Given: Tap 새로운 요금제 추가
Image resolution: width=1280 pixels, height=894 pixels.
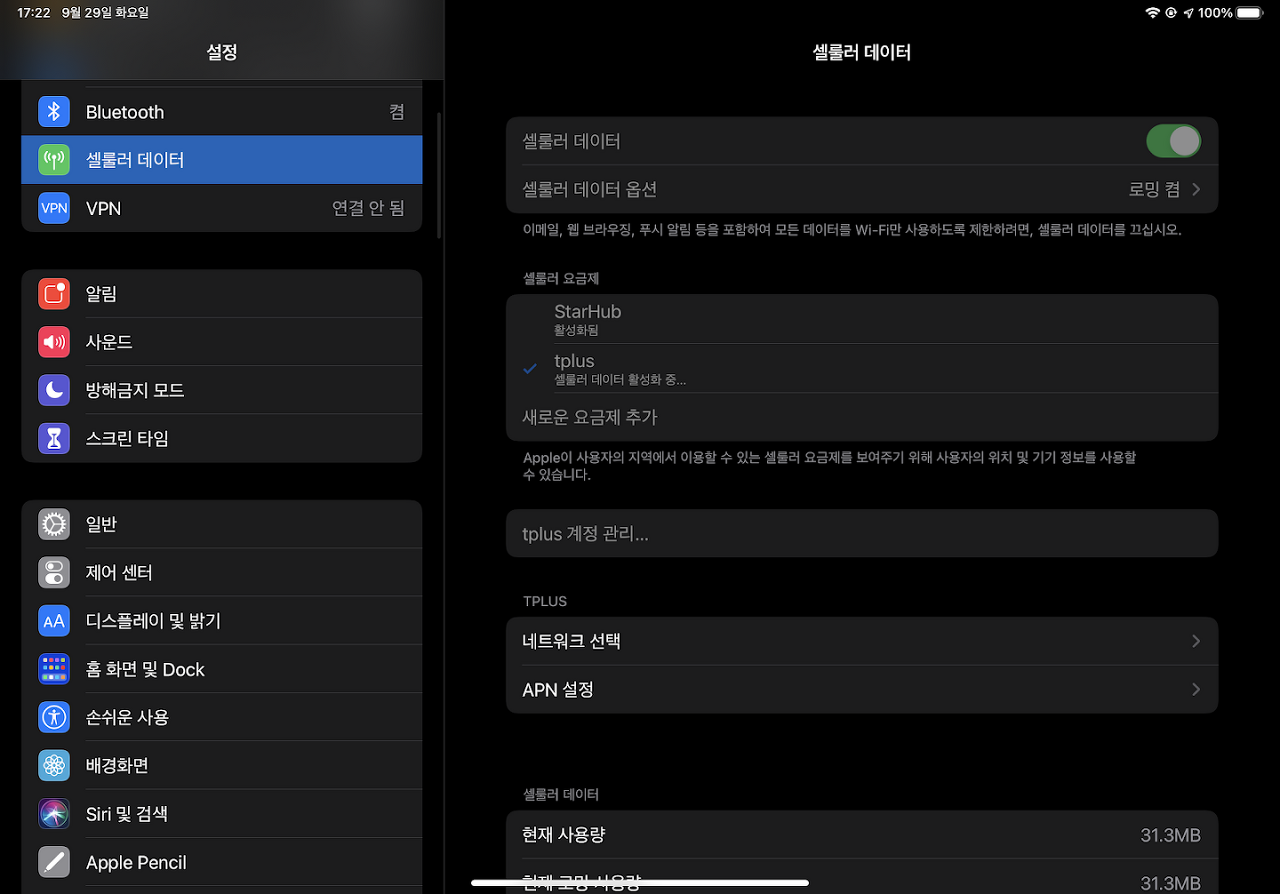Looking at the screenshot, I should click(862, 417).
